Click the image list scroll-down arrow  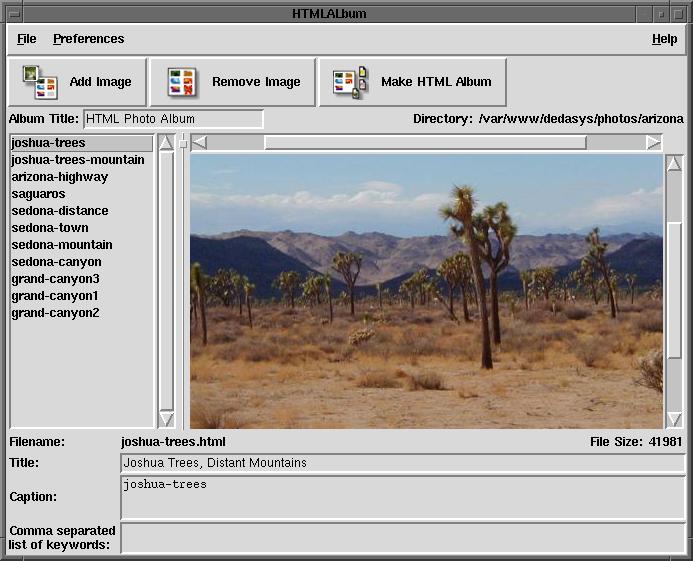pos(166,419)
